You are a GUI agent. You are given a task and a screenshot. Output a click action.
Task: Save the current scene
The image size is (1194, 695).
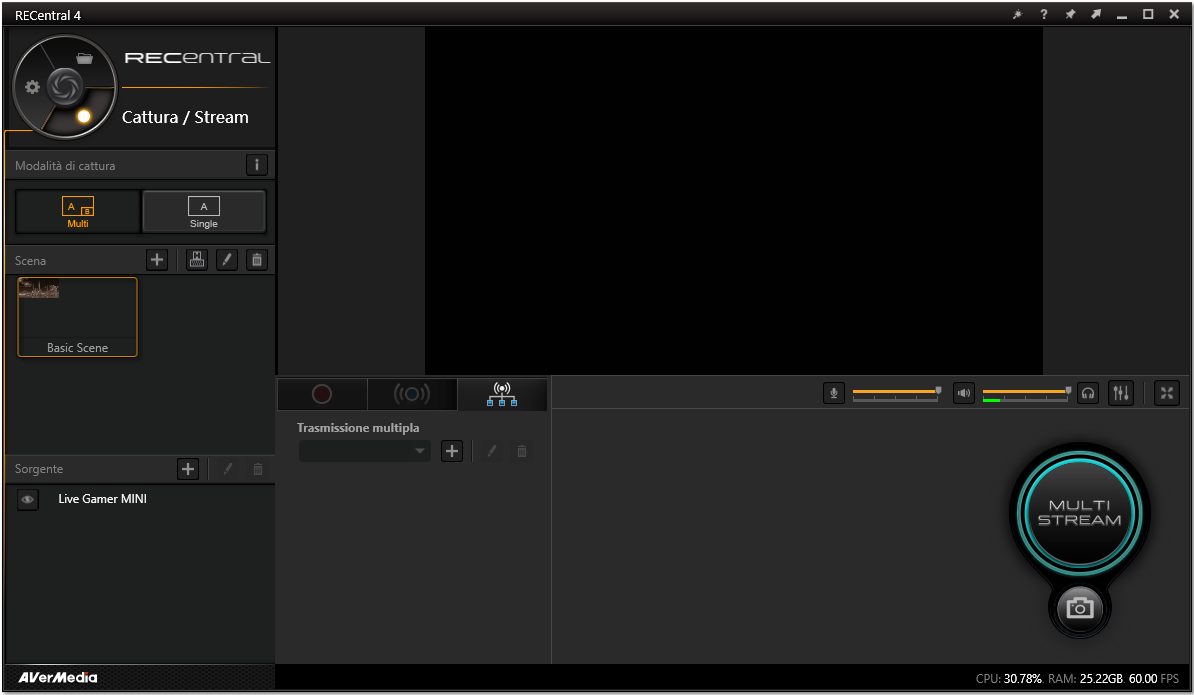(197, 260)
